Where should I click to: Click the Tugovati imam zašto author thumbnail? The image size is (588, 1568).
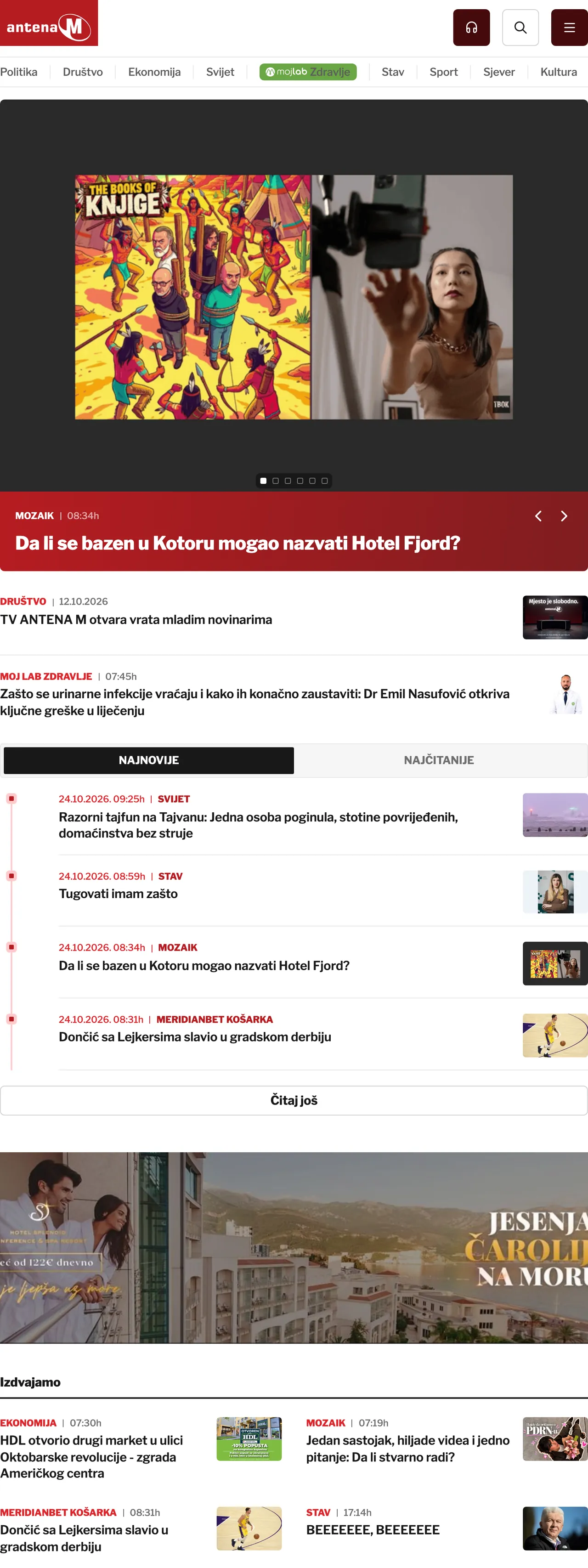[x=555, y=892]
